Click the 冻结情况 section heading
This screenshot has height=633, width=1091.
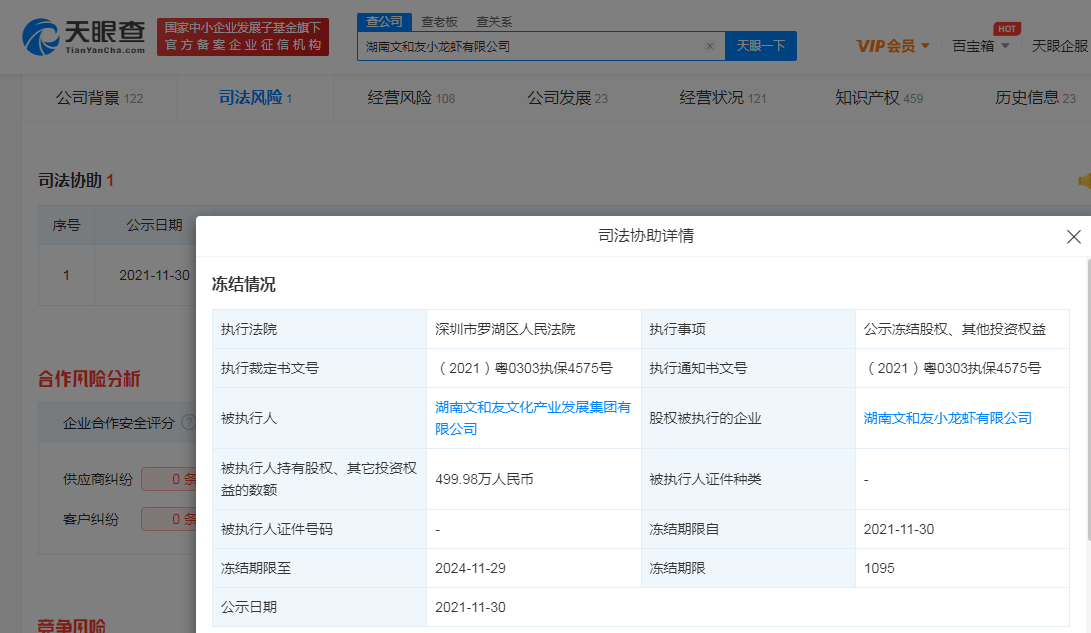[x=244, y=285]
